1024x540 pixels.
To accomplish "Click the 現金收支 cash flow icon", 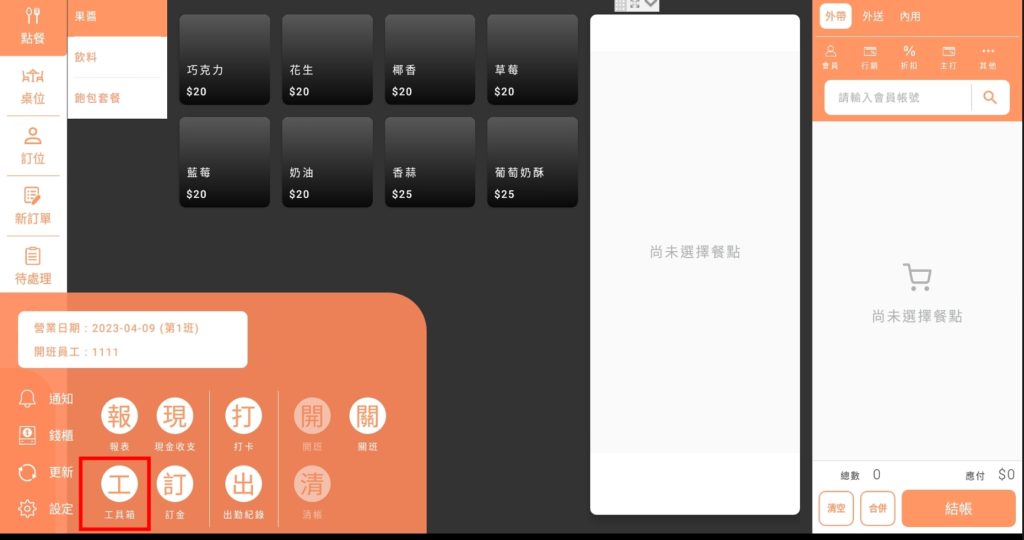I will pos(175,416).
